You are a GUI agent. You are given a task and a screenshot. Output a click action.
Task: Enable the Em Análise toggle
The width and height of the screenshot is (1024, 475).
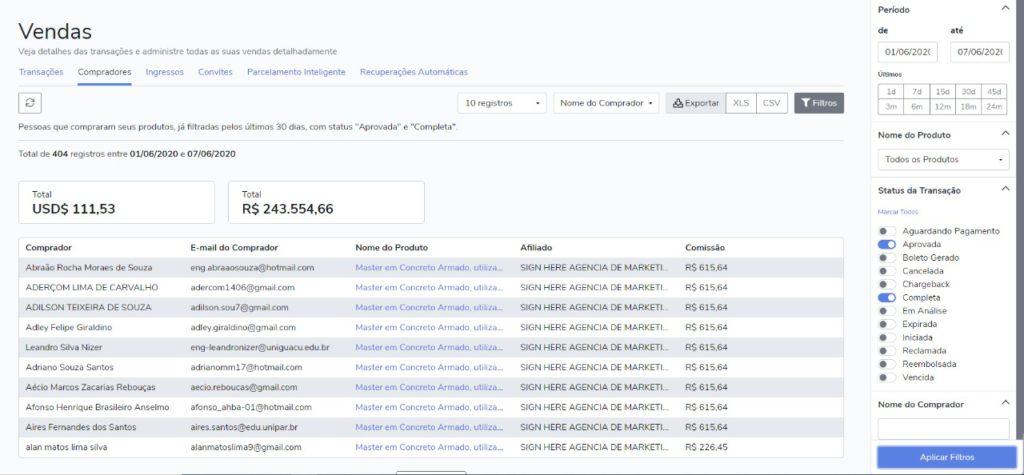click(886, 311)
